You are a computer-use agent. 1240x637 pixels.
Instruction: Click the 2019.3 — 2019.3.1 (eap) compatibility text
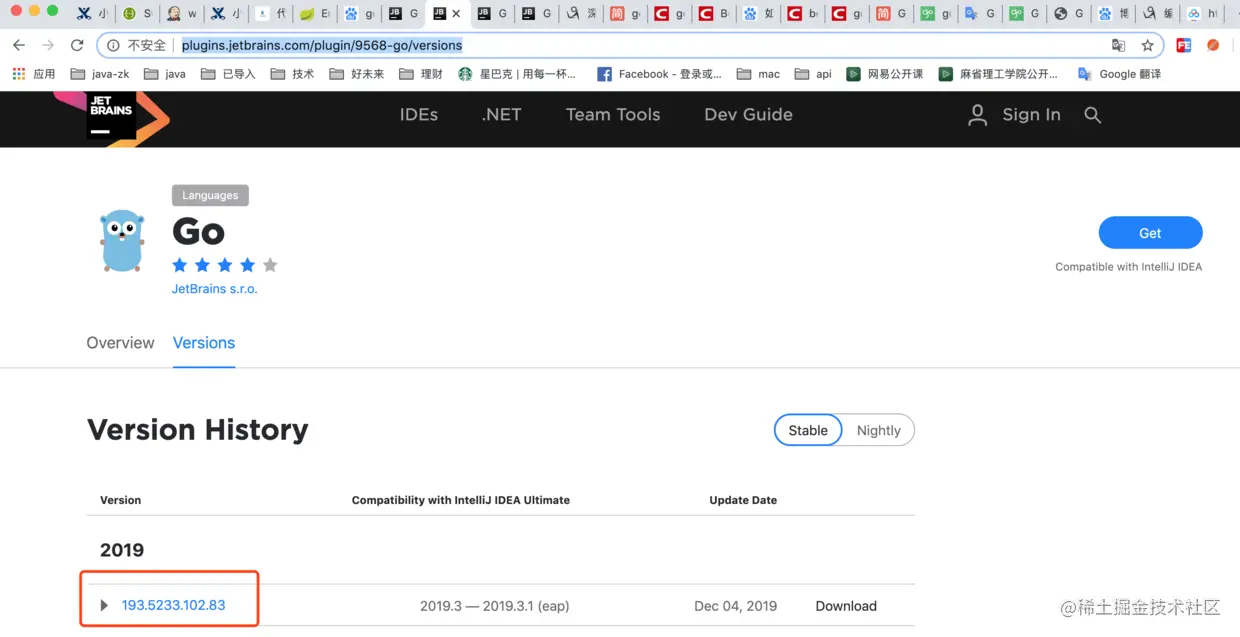(x=494, y=606)
